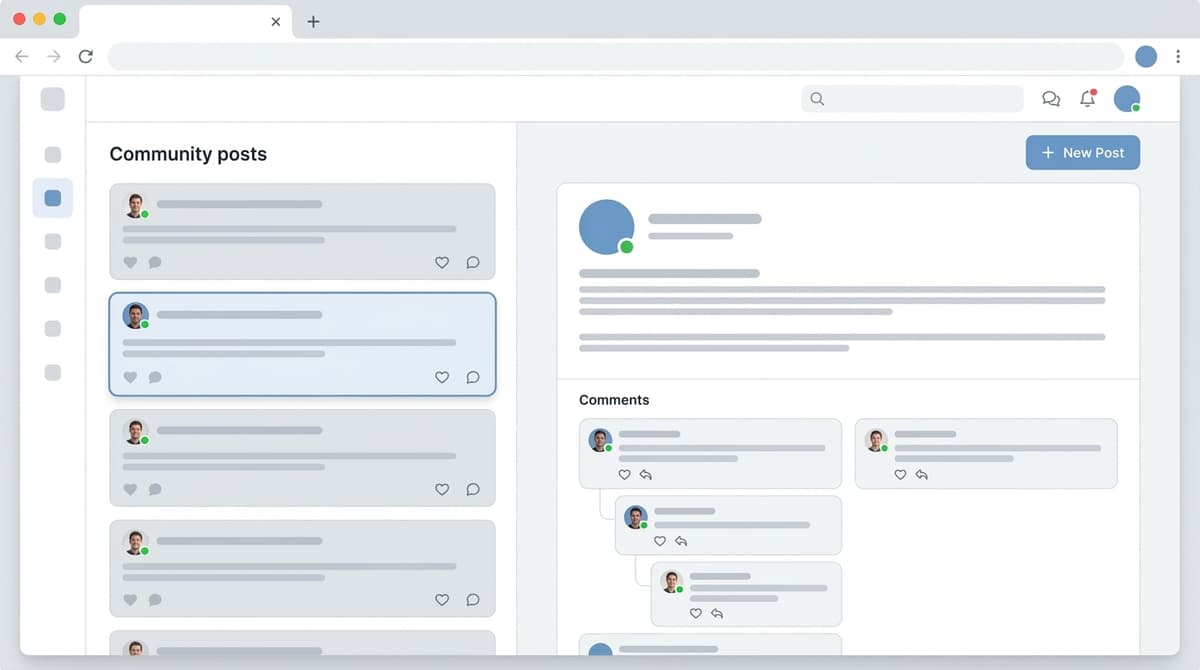Screen dimensions: 1200x670
Task: Click the browser reload icon
Action: [86, 57]
